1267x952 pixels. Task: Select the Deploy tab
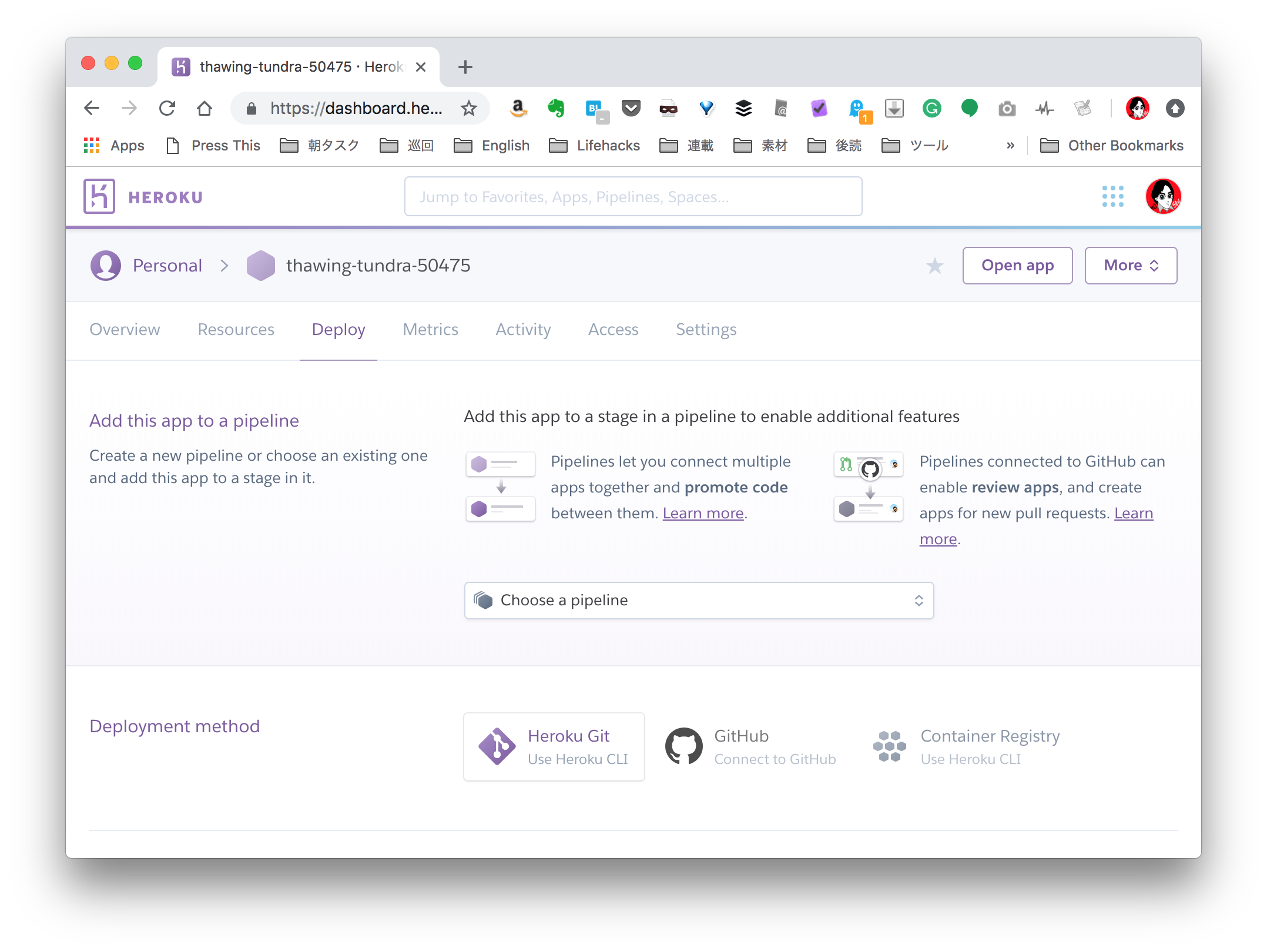pyautogui.click(x=338, y=329)
